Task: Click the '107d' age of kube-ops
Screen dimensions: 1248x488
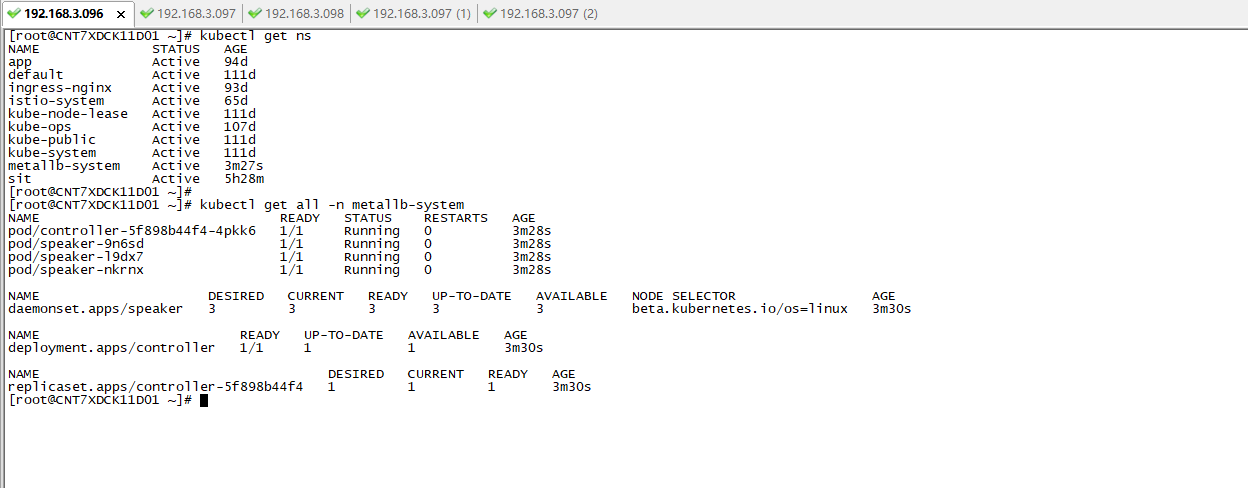Action: pos(240,127)
